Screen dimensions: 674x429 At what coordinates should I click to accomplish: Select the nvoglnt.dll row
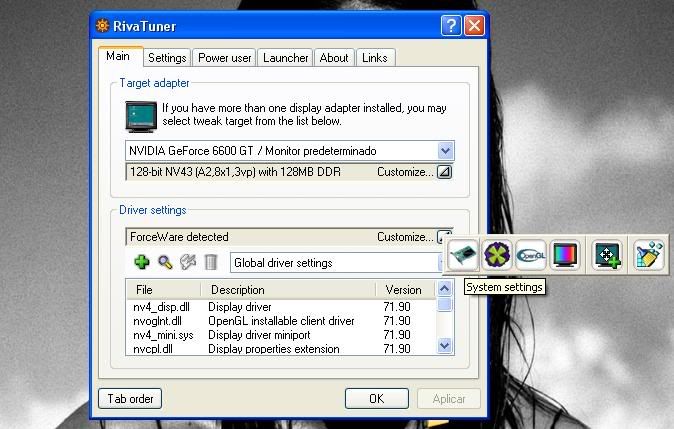point(281,321)
